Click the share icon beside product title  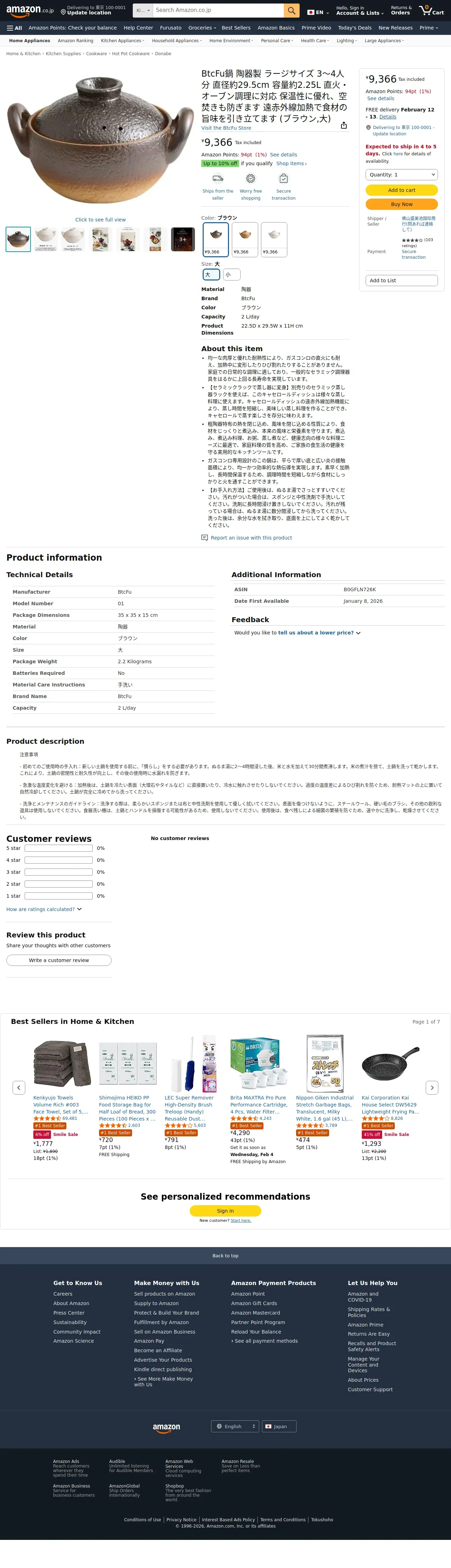[x=344, y=125]
